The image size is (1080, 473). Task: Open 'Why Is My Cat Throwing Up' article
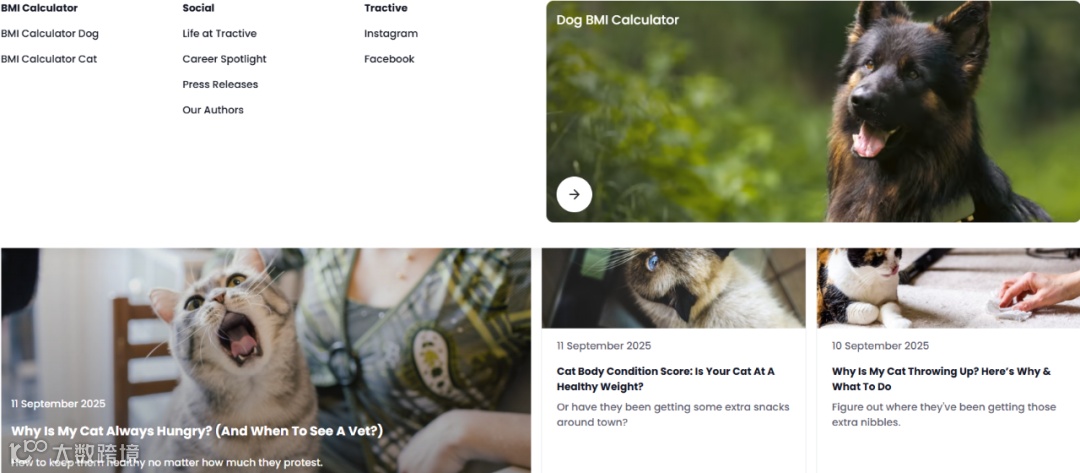pos(942,379)
